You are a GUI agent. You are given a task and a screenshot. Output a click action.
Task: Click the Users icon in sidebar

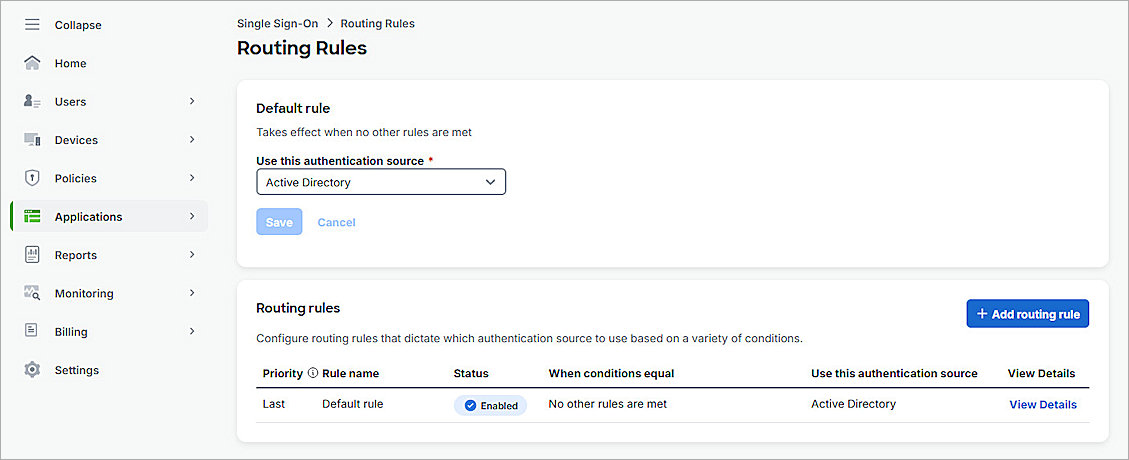(x=32, y=102)
